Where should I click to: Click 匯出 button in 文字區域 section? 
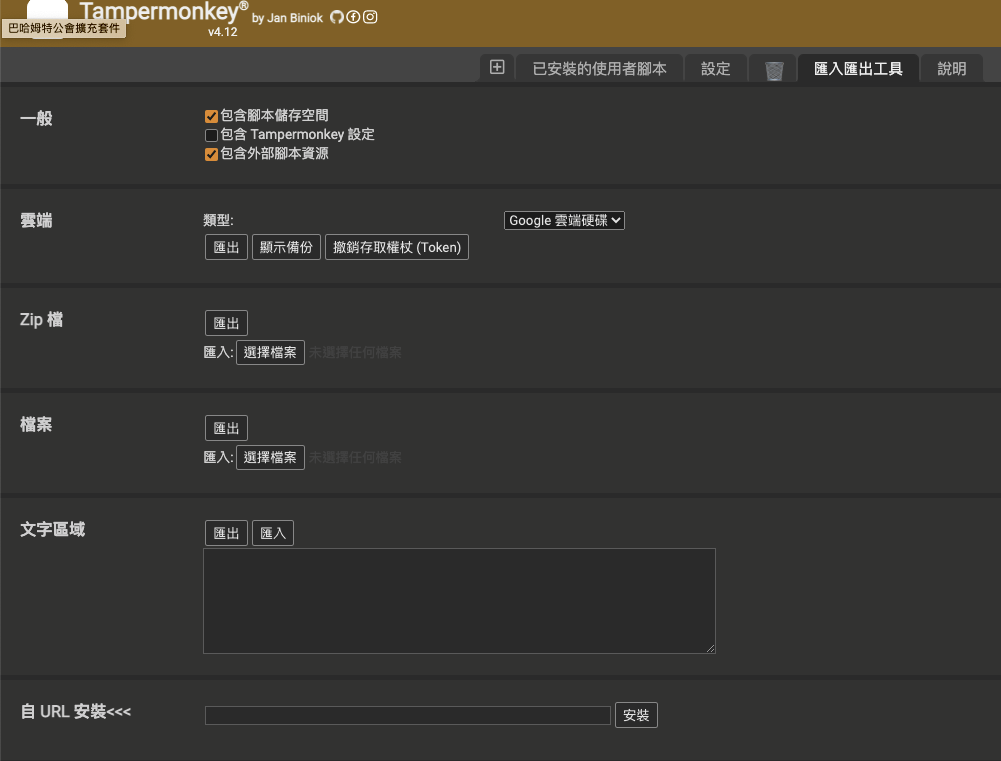pyautogui.click(x=226, y=533)
